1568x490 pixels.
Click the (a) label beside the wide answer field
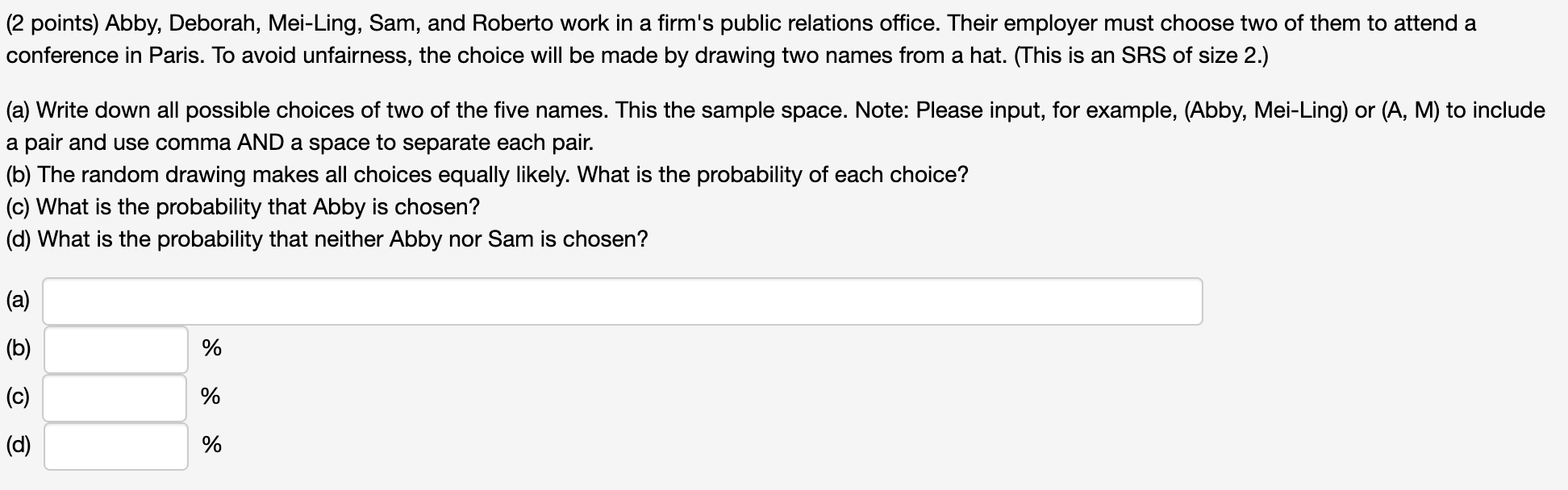(x=19, y=301)
